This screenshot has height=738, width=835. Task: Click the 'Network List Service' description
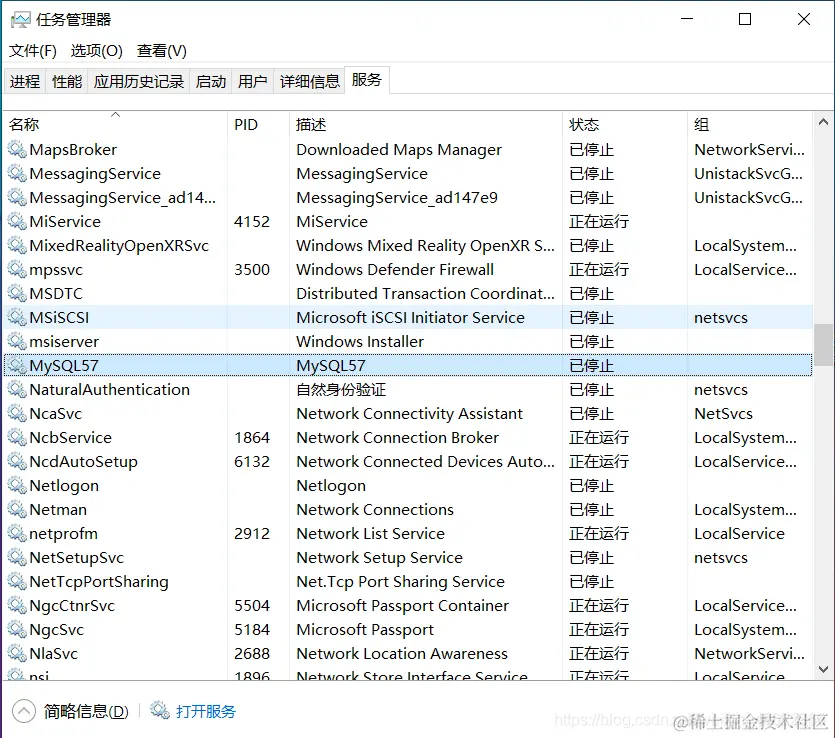[x=371, y=533]
